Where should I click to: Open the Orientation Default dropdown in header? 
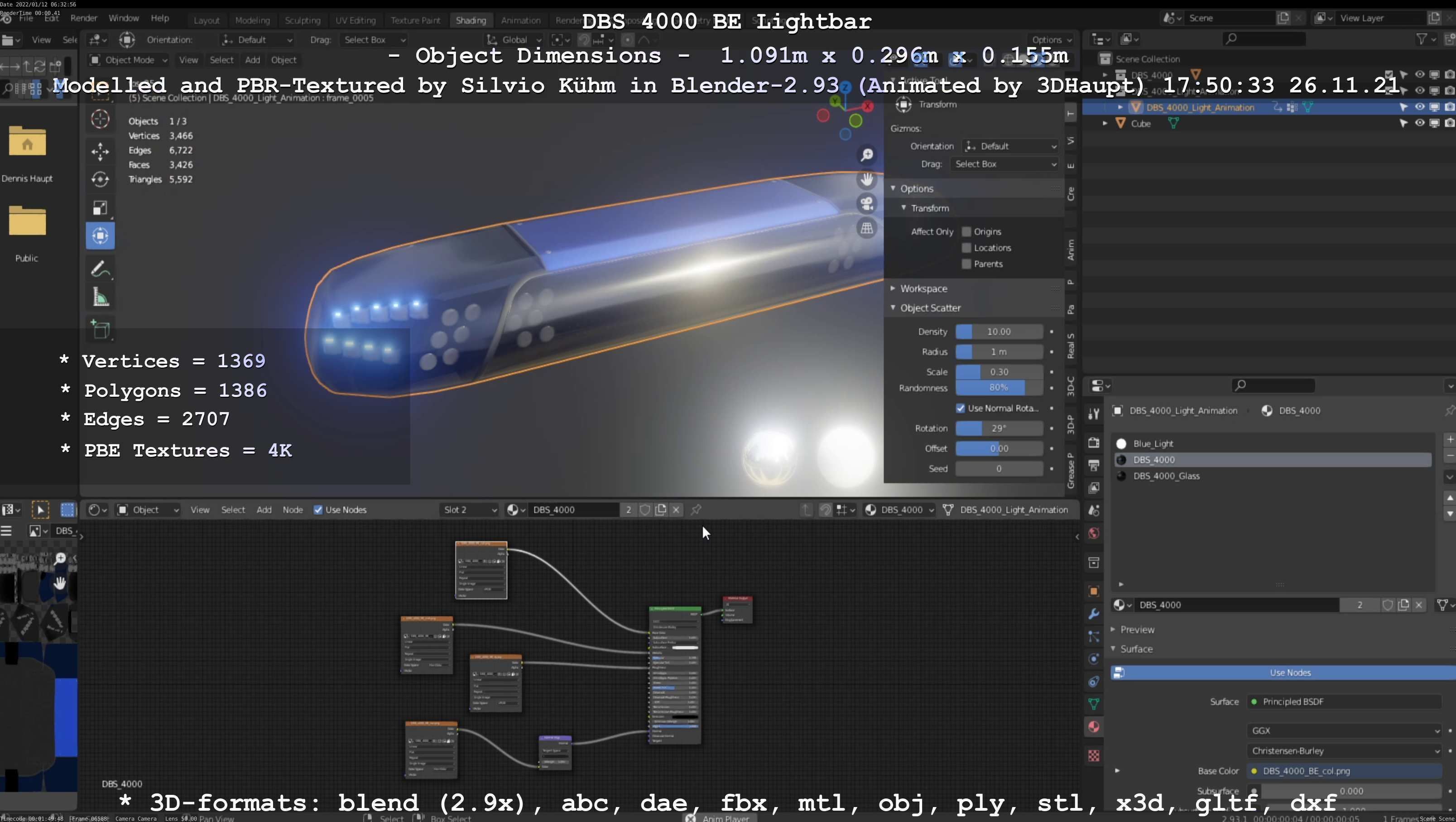pyautogui.click(x=257, y=39)
